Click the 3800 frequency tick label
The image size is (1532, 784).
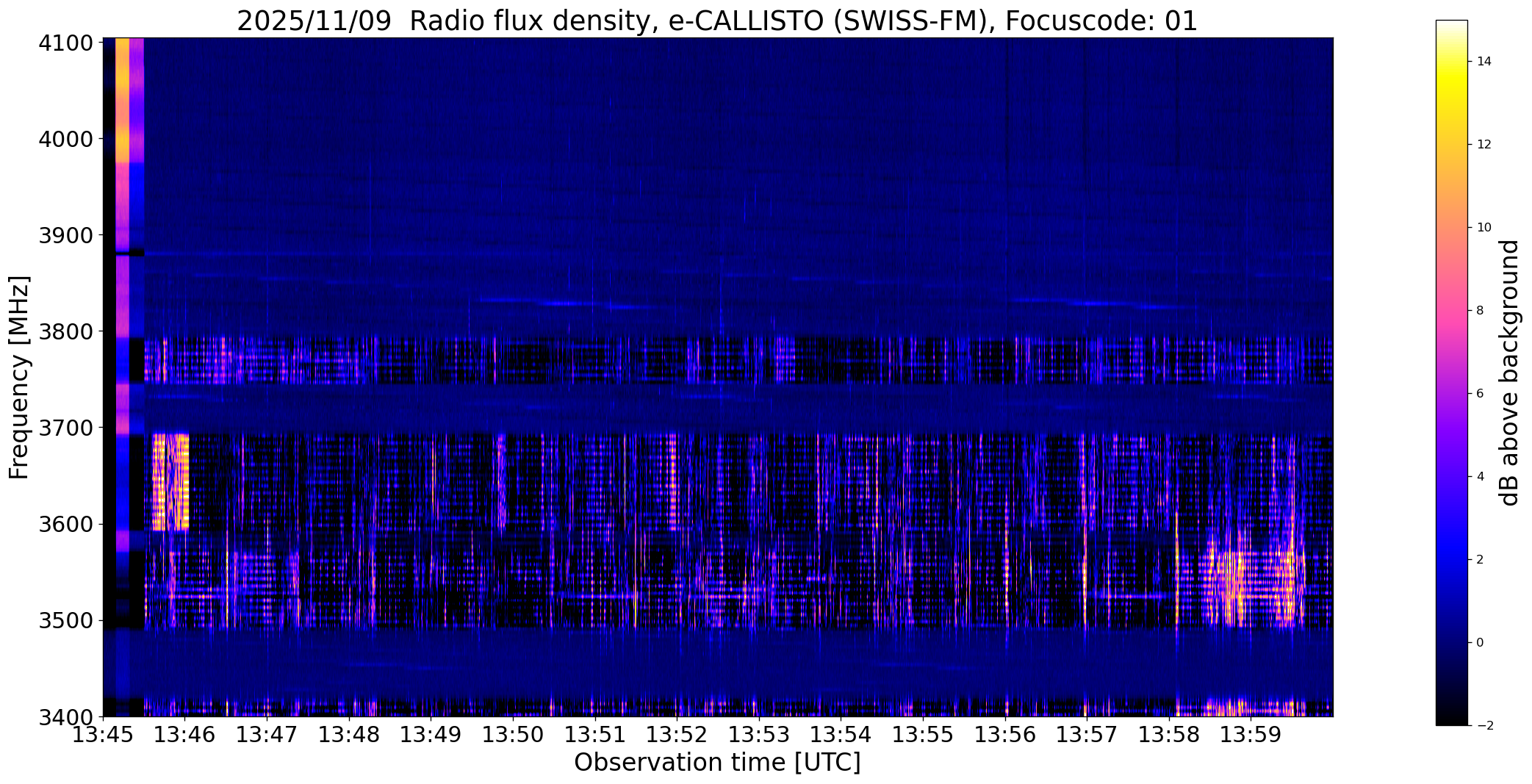click(x=65, y=331)
